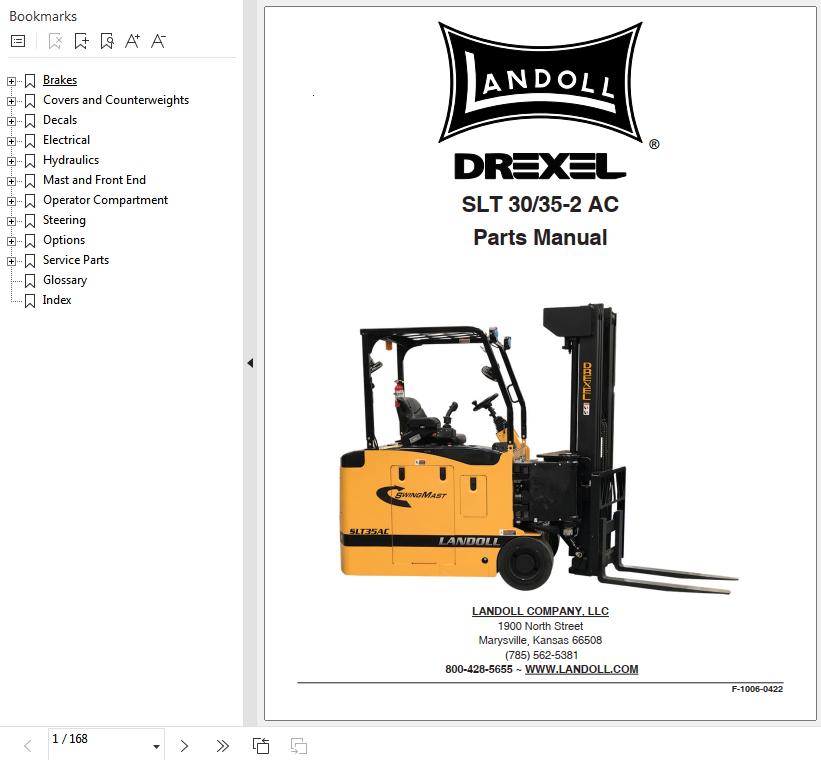Click the bookmark icon beside Steering
This screenshot has width=821, height=760.
pos(30,221)
